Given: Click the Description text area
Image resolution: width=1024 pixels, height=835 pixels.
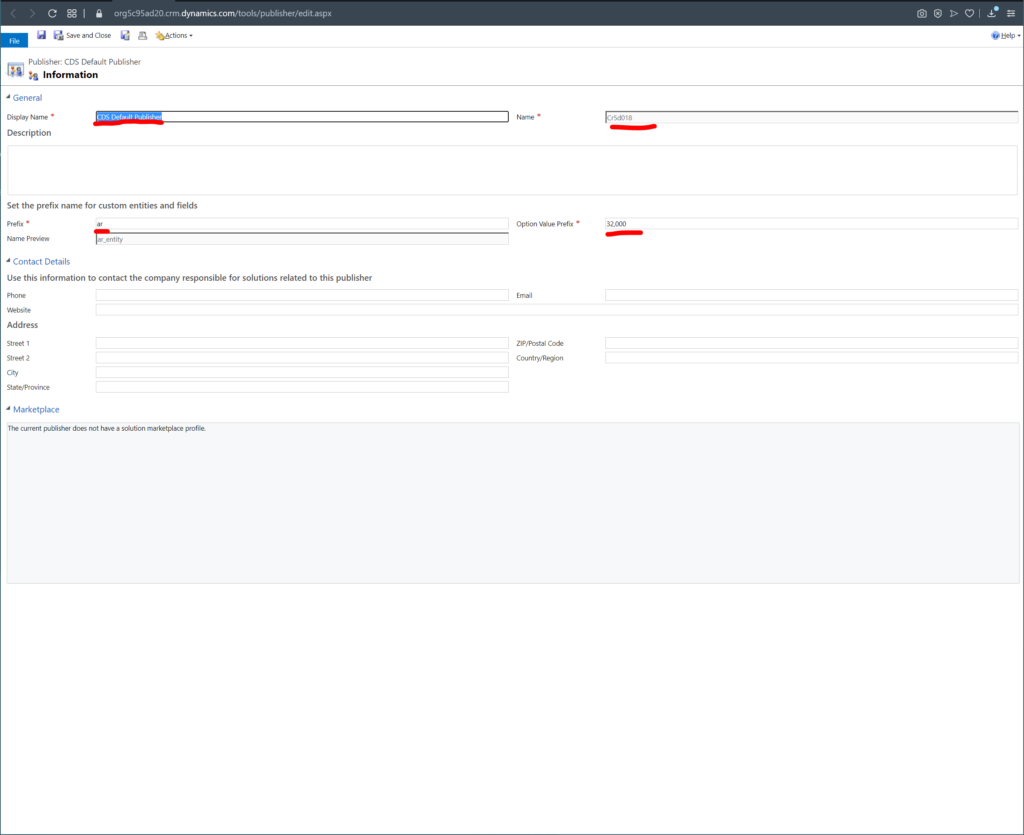Looking at the screenshot, I should 512,169.
